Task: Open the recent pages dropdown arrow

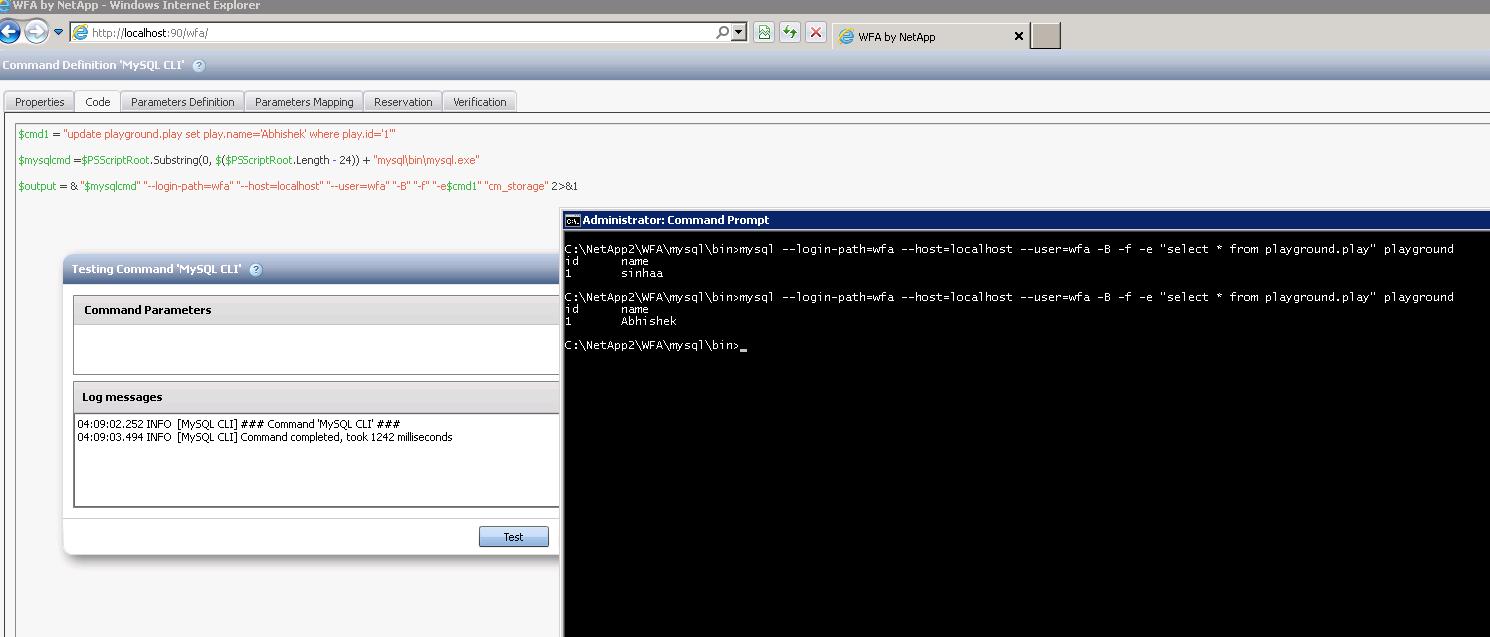Action: pos(58,32)
